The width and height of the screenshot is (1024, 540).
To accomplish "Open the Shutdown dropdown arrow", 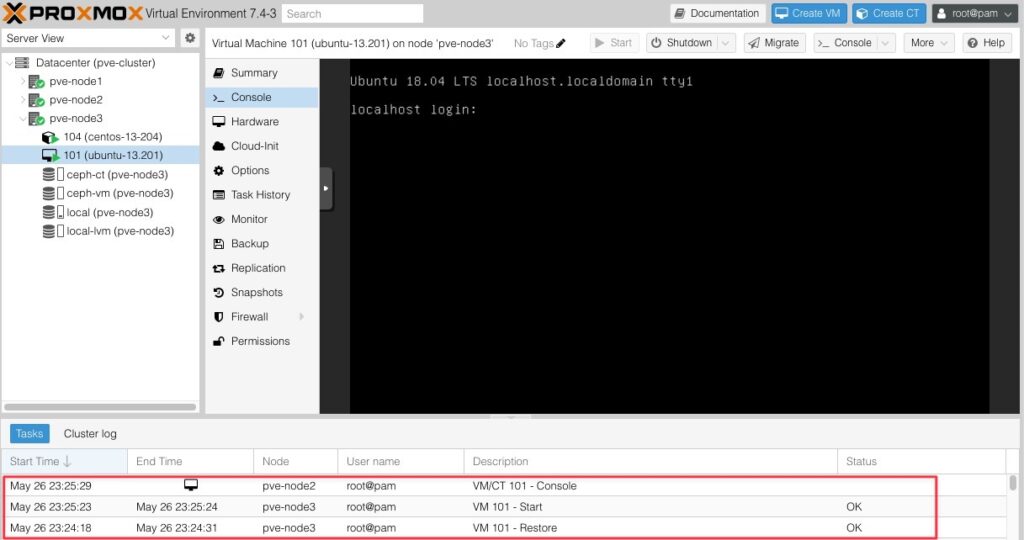I will click(x=726, y=43).
